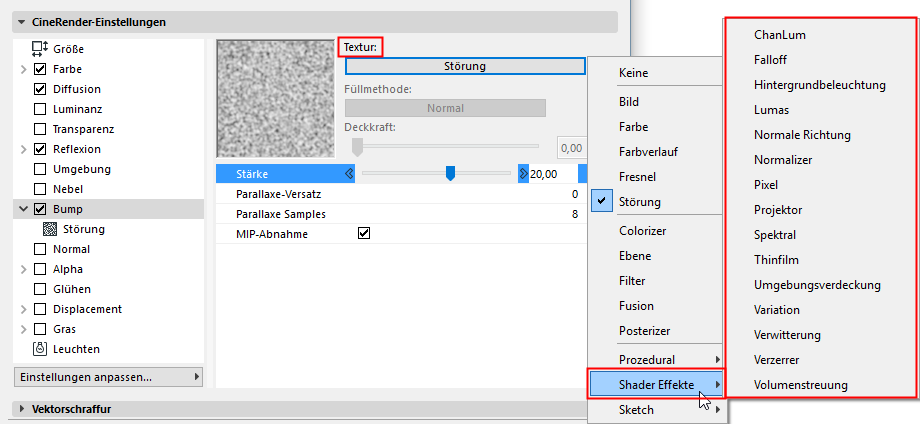Enable the Normal channel checkbox
This screenshot has width=920, height=424.
click(x=40, y=249)
